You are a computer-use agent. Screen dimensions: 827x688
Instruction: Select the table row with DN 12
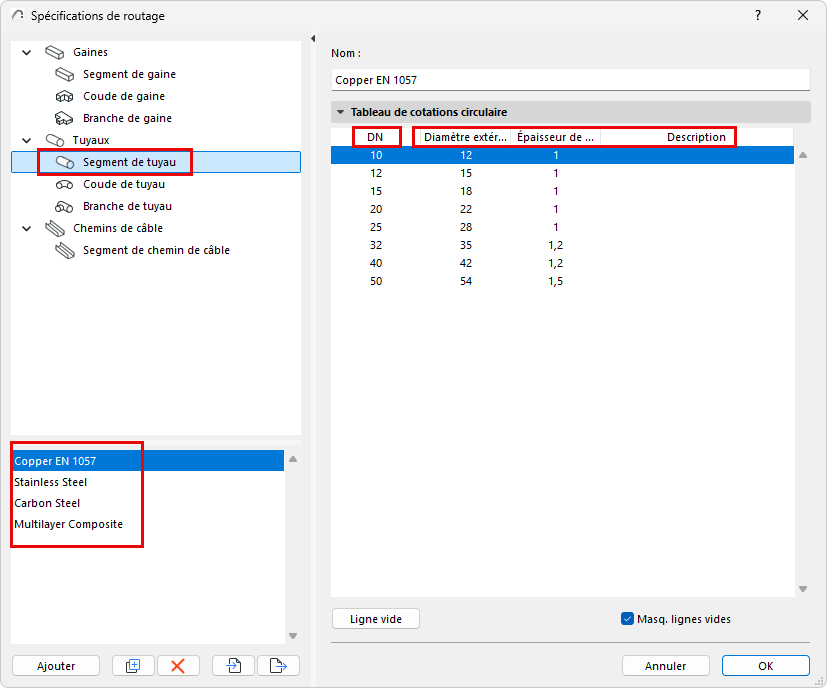pos(562,173)
